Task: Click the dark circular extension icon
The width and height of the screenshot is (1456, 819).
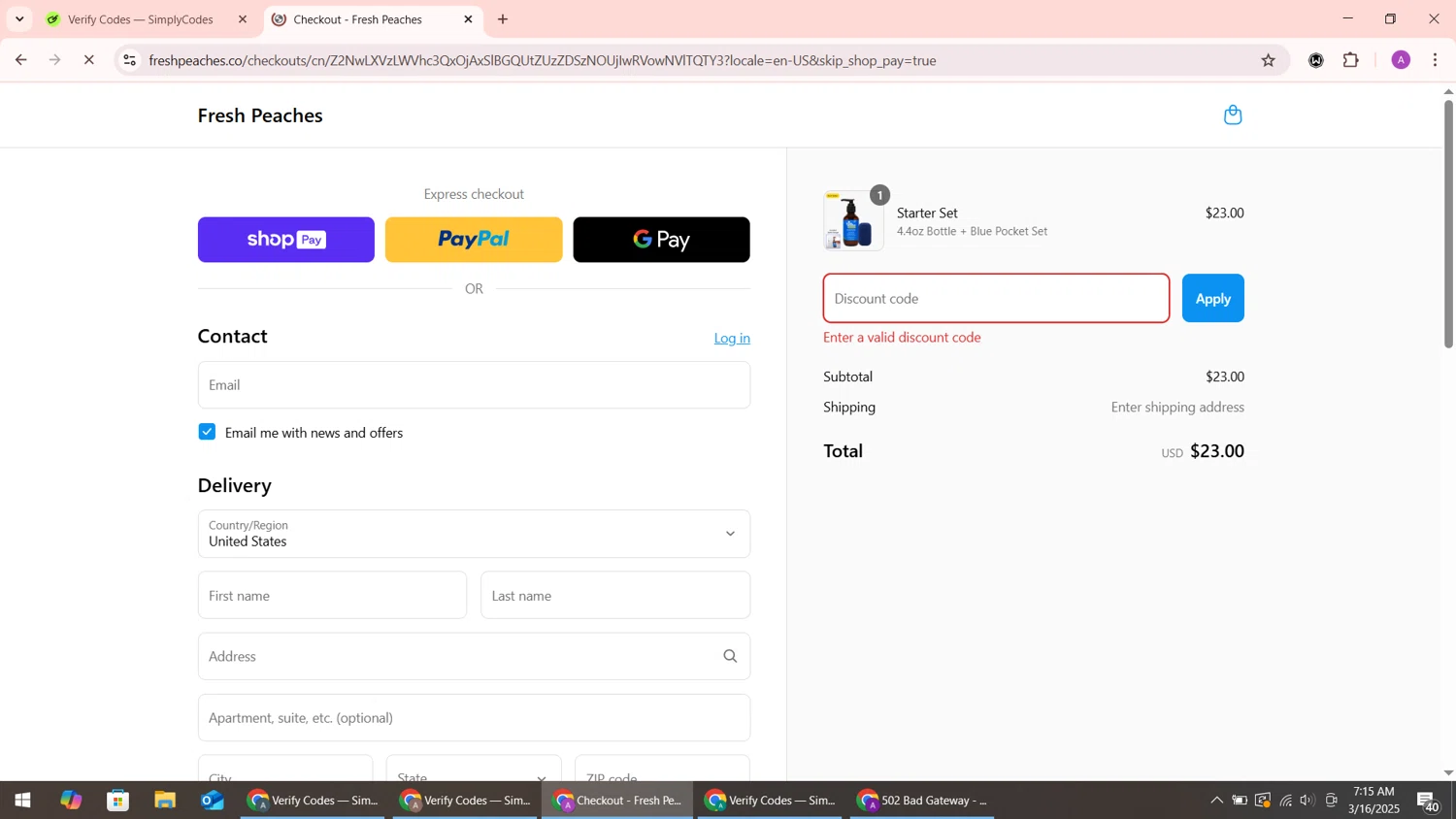Action: (x=1316, y=60)
